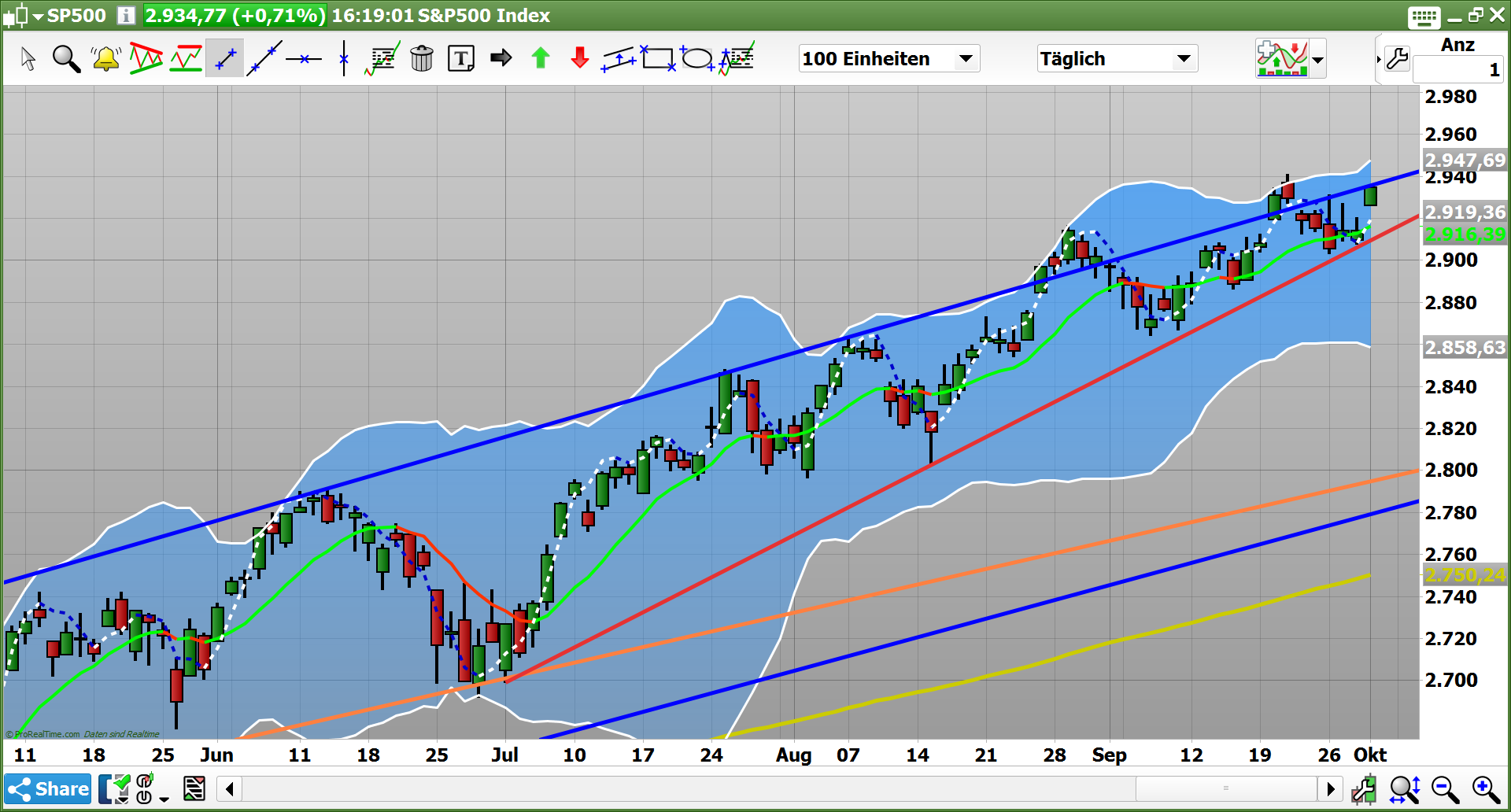This screenshot has width=1511, height=812.
Task: Open the chart notes tool beside the trash
Action: [382, 59]
